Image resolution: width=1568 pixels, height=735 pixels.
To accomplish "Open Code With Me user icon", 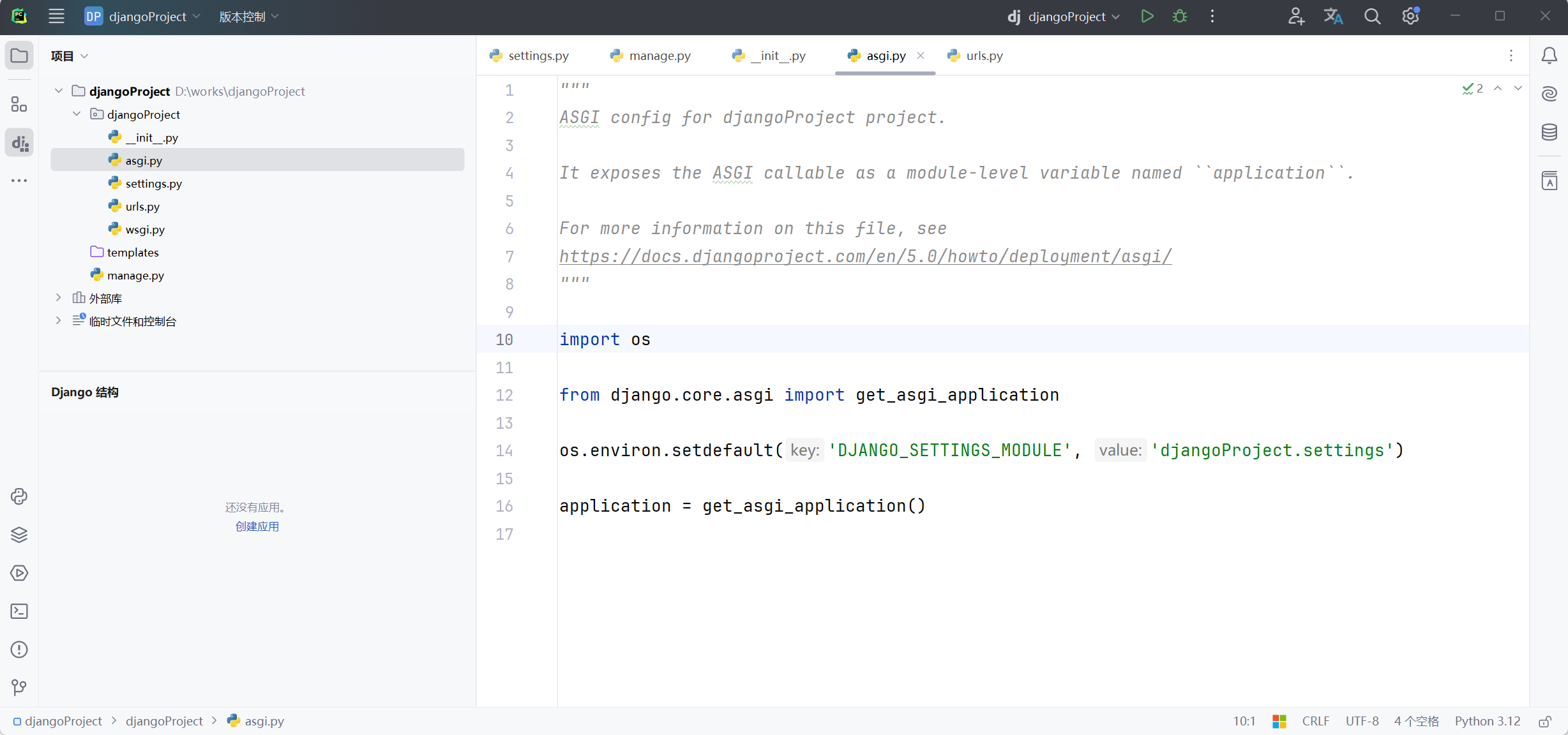I will click(1295, 17).
